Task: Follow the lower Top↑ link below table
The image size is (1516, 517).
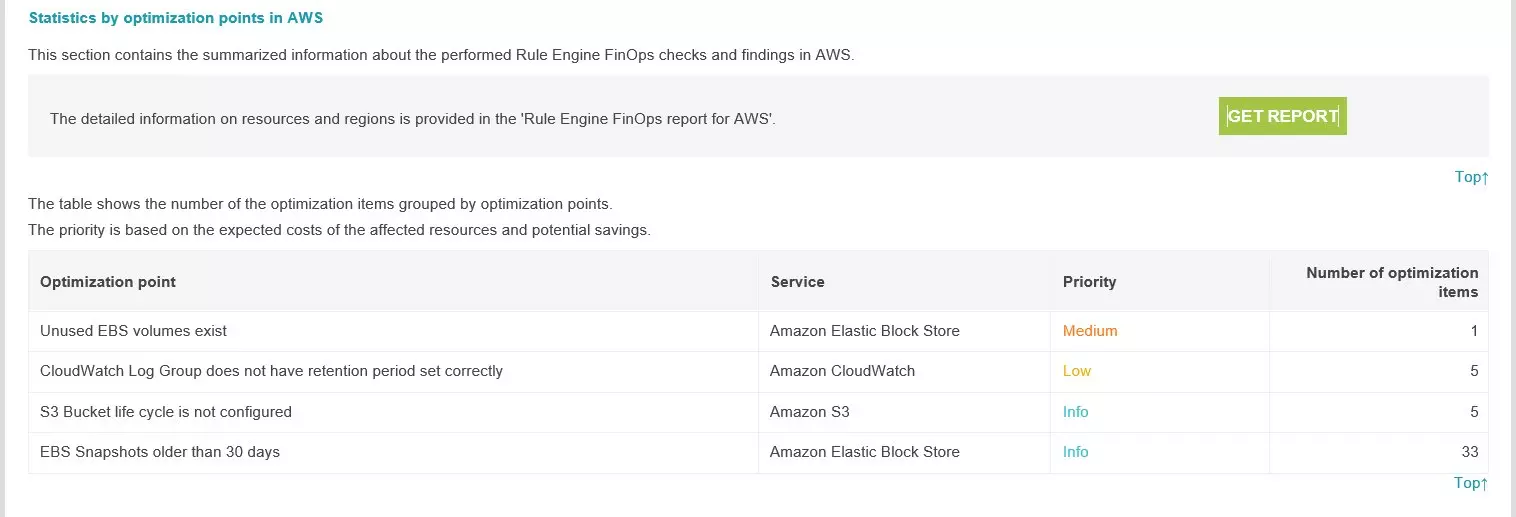Action: click(x=1471, y=483)
